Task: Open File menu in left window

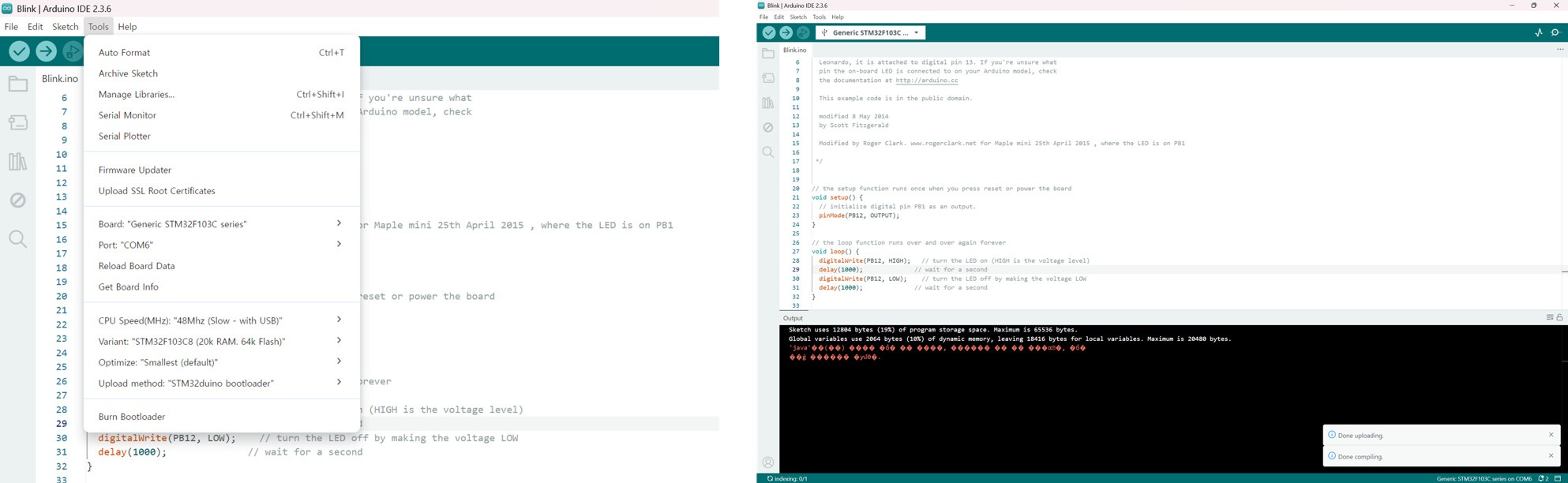Action: click(x=11, y=27)
